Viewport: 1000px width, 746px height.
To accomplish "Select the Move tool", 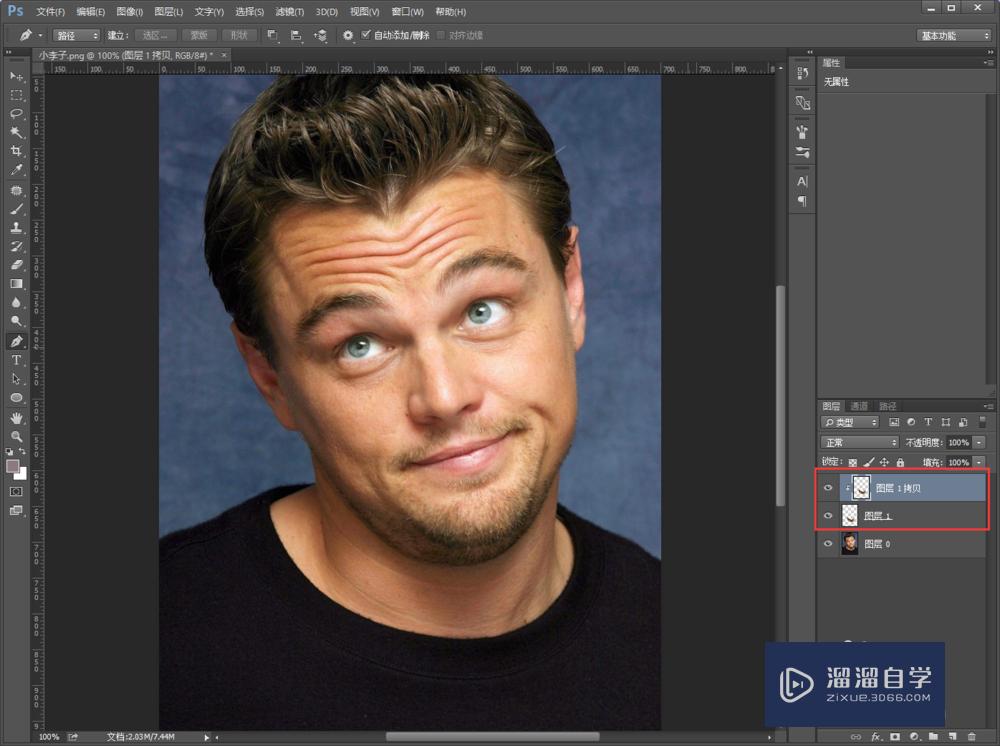I will pos(16,77).
